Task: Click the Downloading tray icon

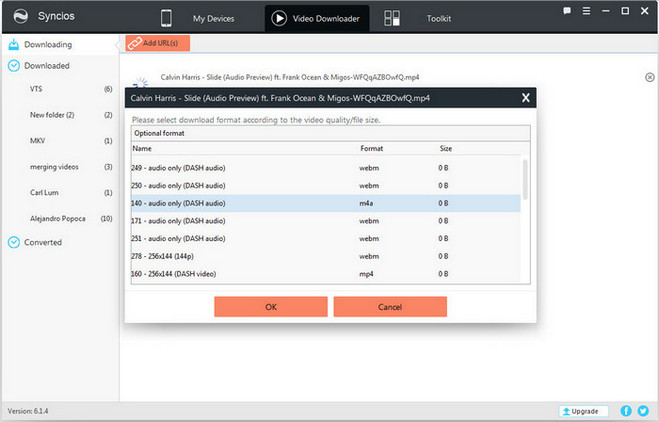Action: click(x=14, y=44)
